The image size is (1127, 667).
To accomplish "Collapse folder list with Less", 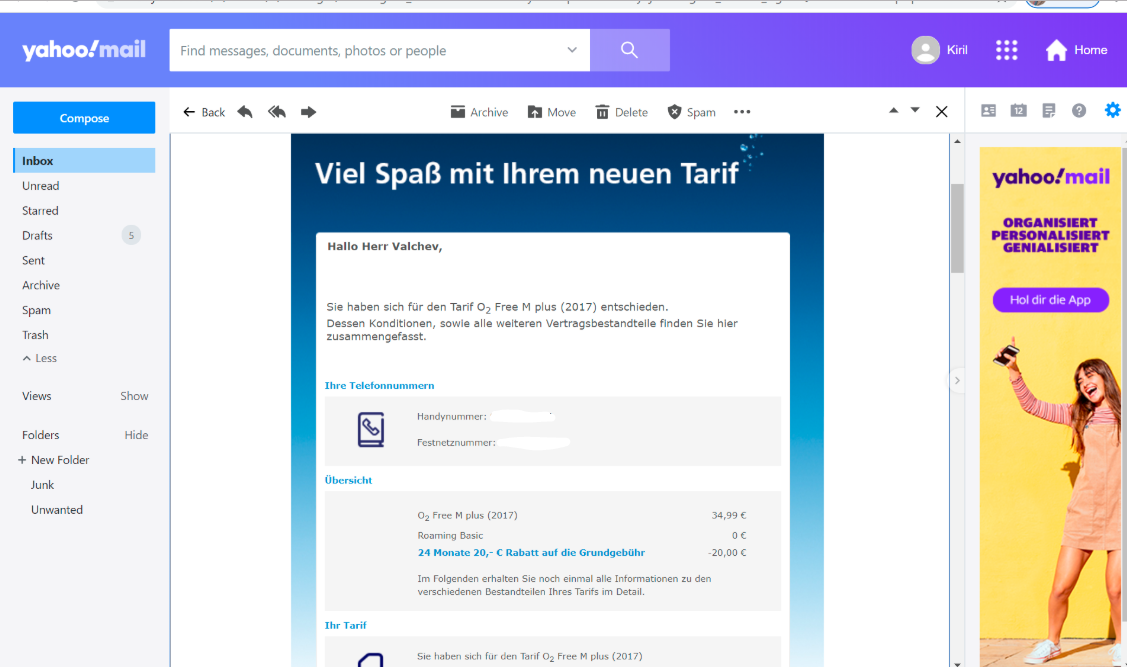I will 40,358.
